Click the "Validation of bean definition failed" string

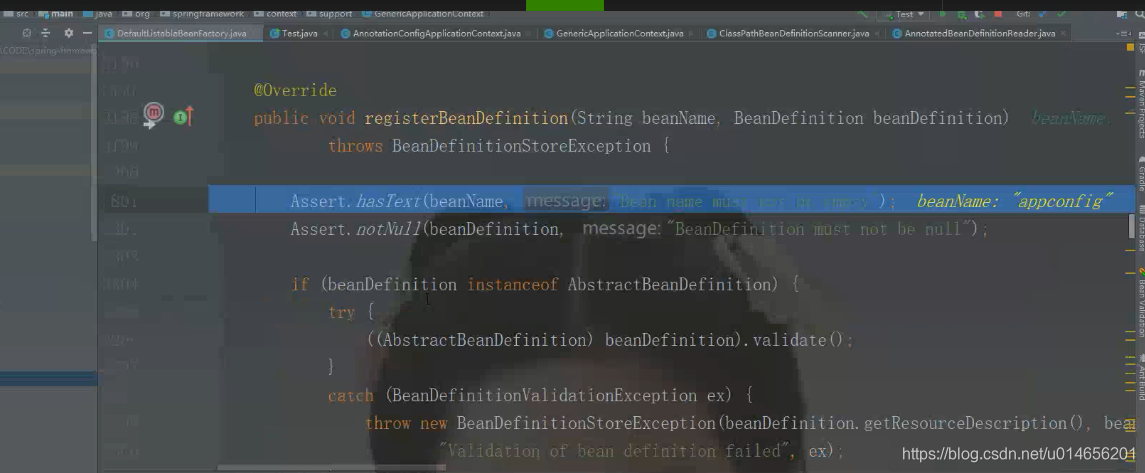[x=617, y=451]
